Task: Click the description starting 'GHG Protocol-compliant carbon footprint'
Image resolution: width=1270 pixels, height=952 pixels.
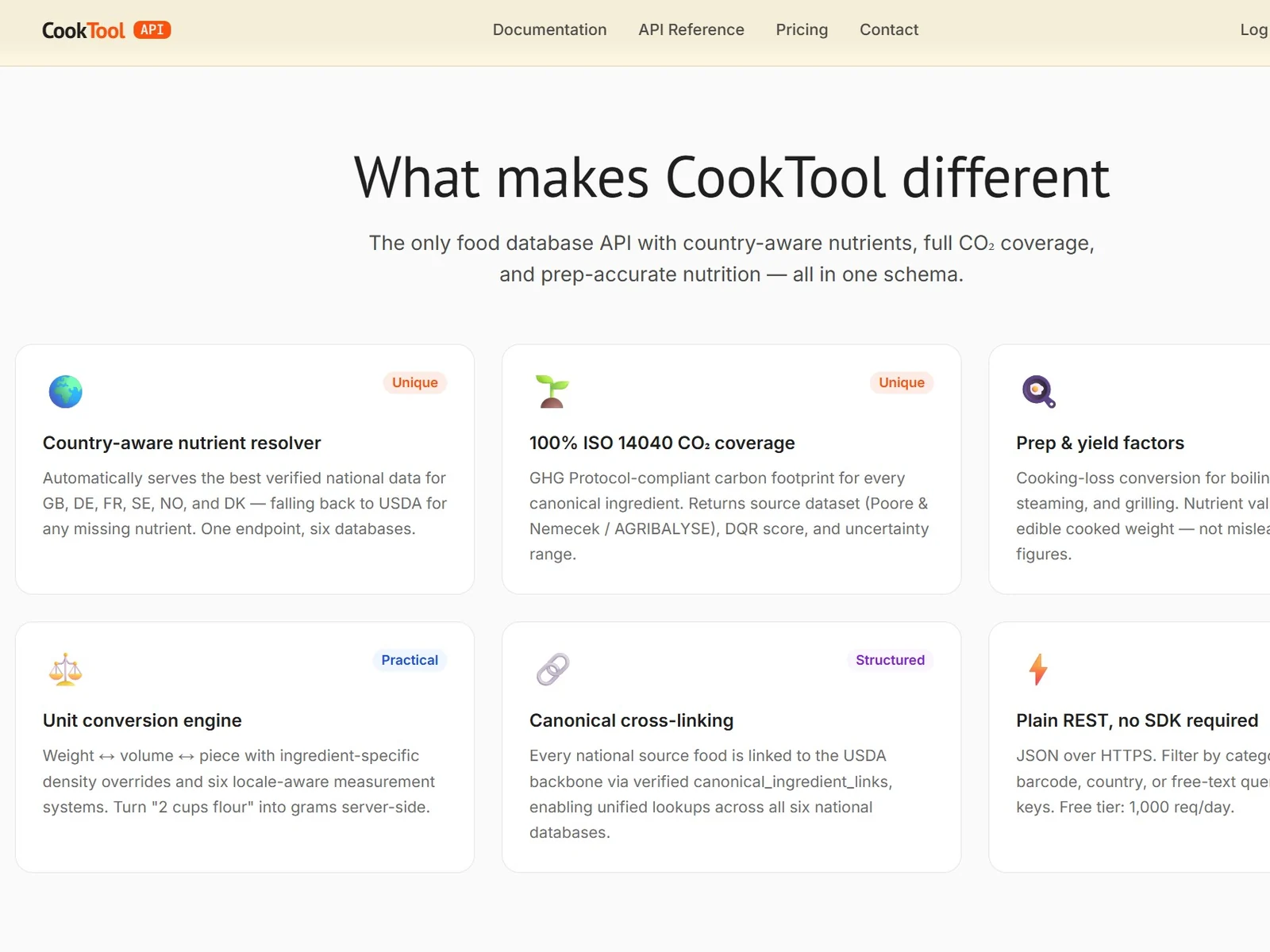Action: (729, 516)
